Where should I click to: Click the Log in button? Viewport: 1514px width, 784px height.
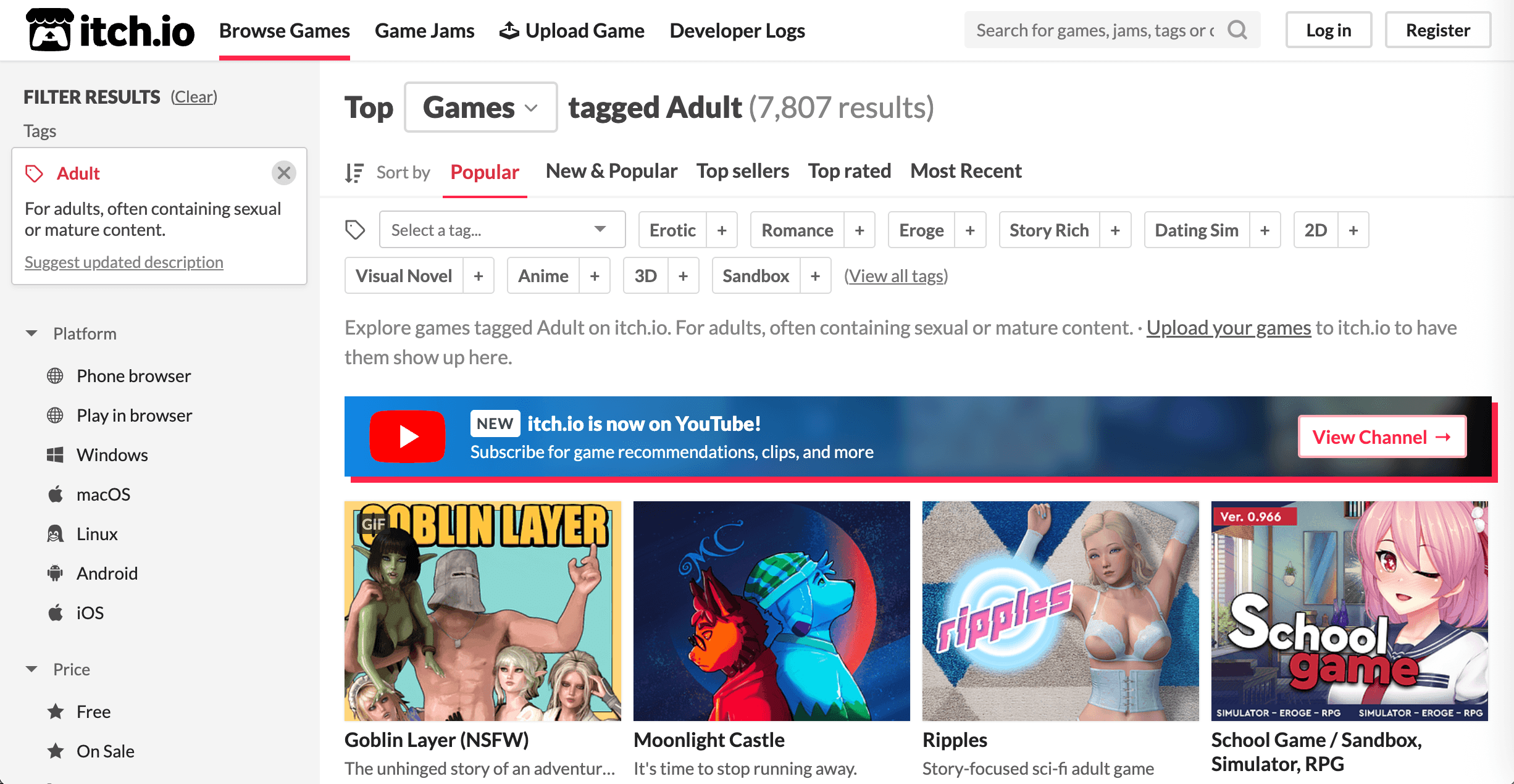[x=1329, y=30]
